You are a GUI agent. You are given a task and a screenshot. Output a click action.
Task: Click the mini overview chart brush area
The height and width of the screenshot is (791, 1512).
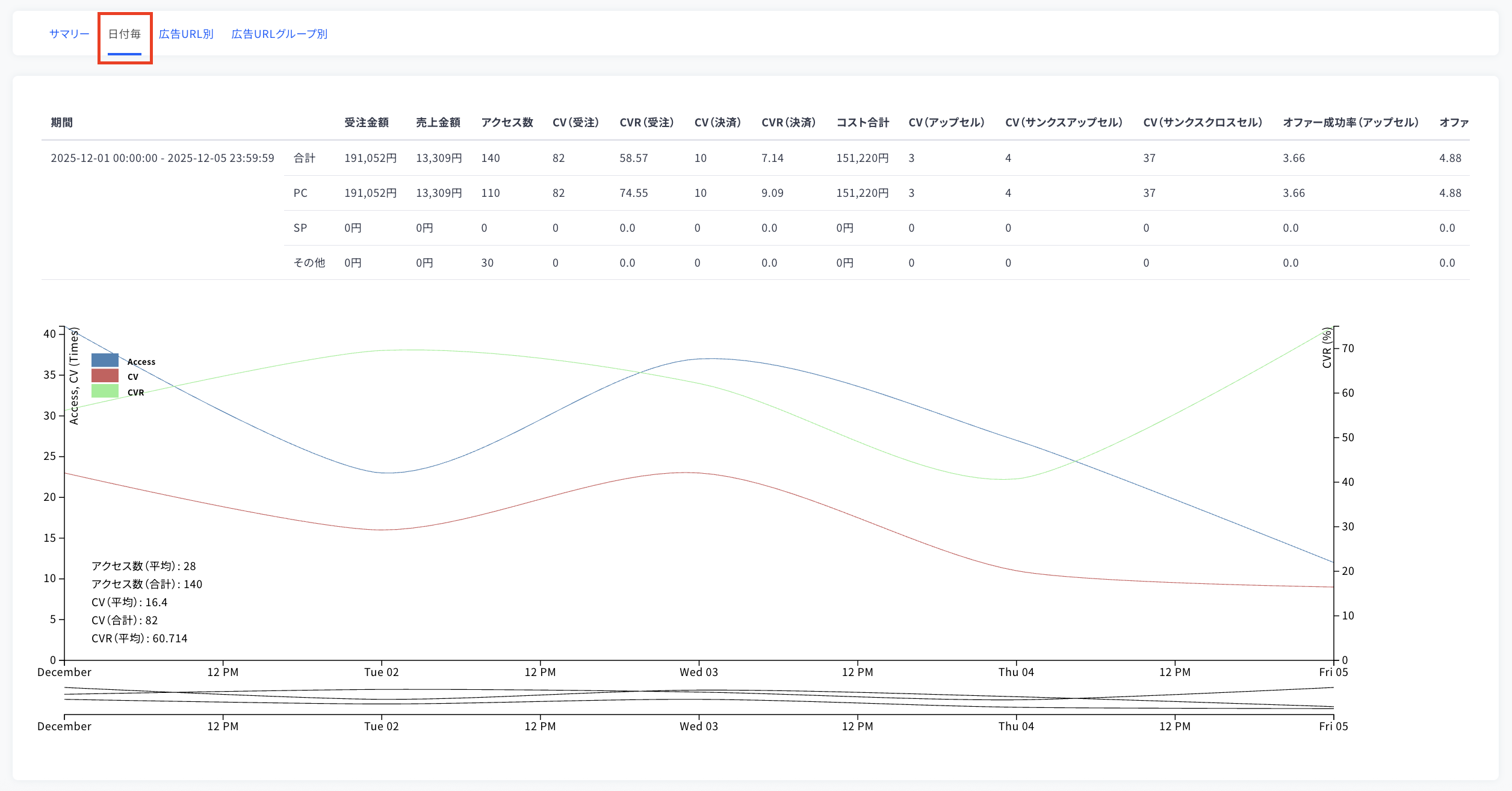pos(699,698)
